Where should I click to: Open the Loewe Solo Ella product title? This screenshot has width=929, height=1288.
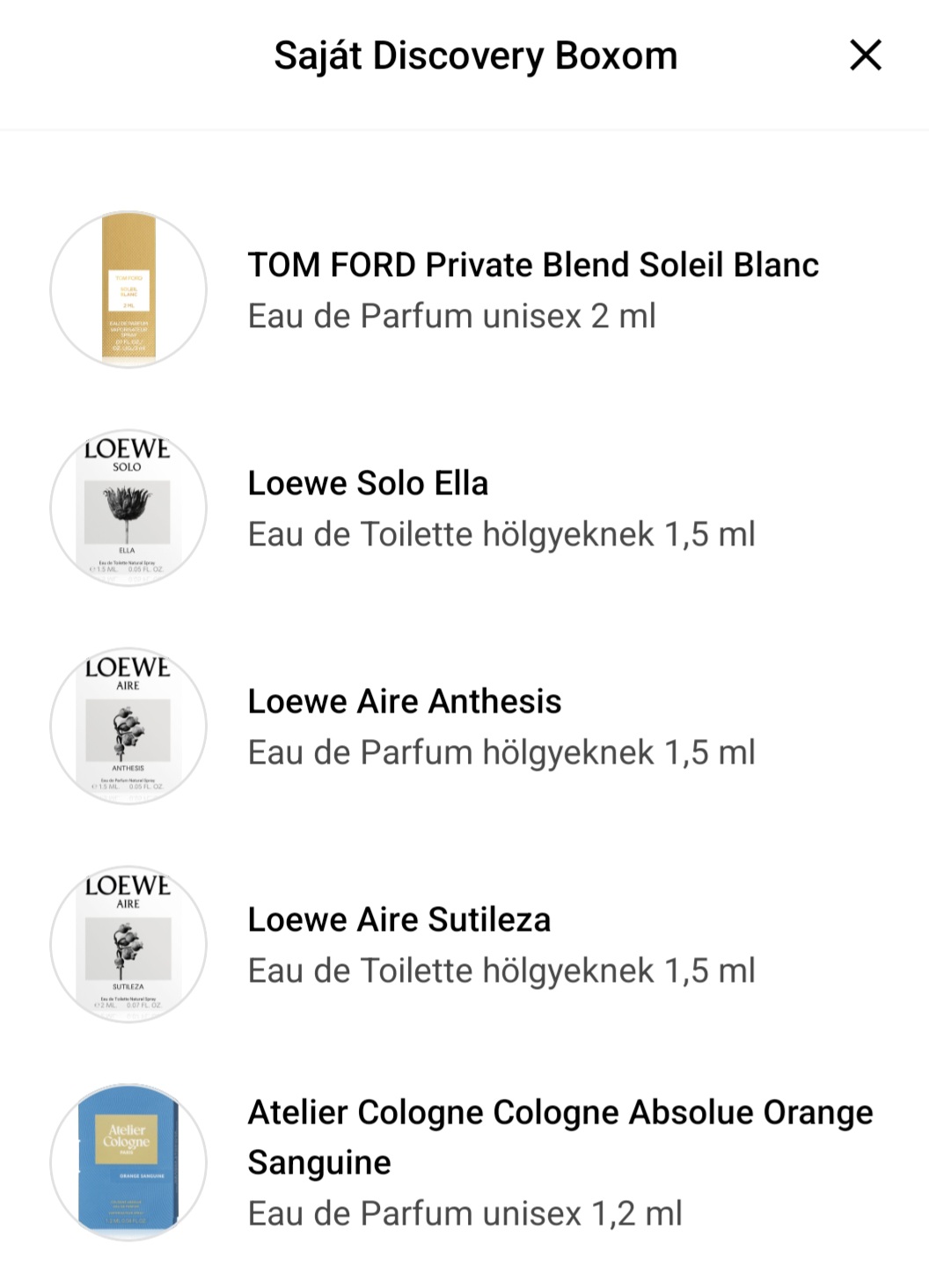click(x=368, y=483)
